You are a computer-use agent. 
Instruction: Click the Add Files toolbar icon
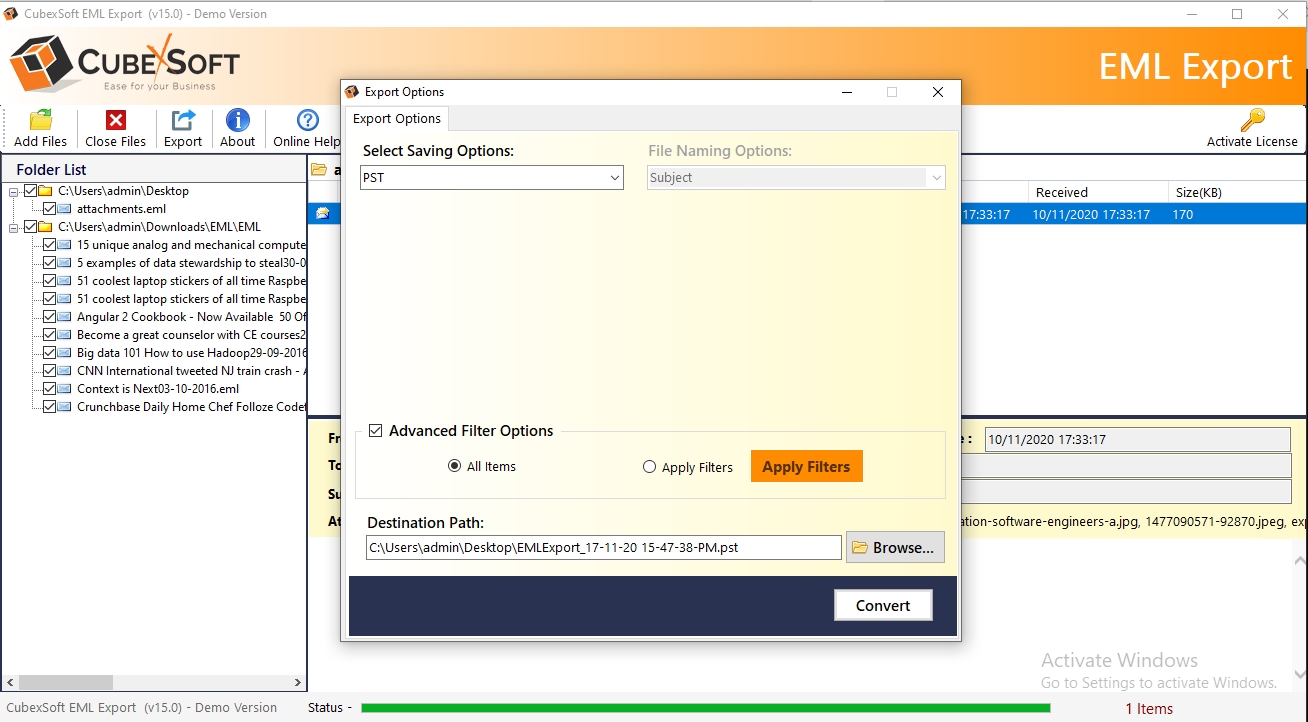[x=41, y=121]
